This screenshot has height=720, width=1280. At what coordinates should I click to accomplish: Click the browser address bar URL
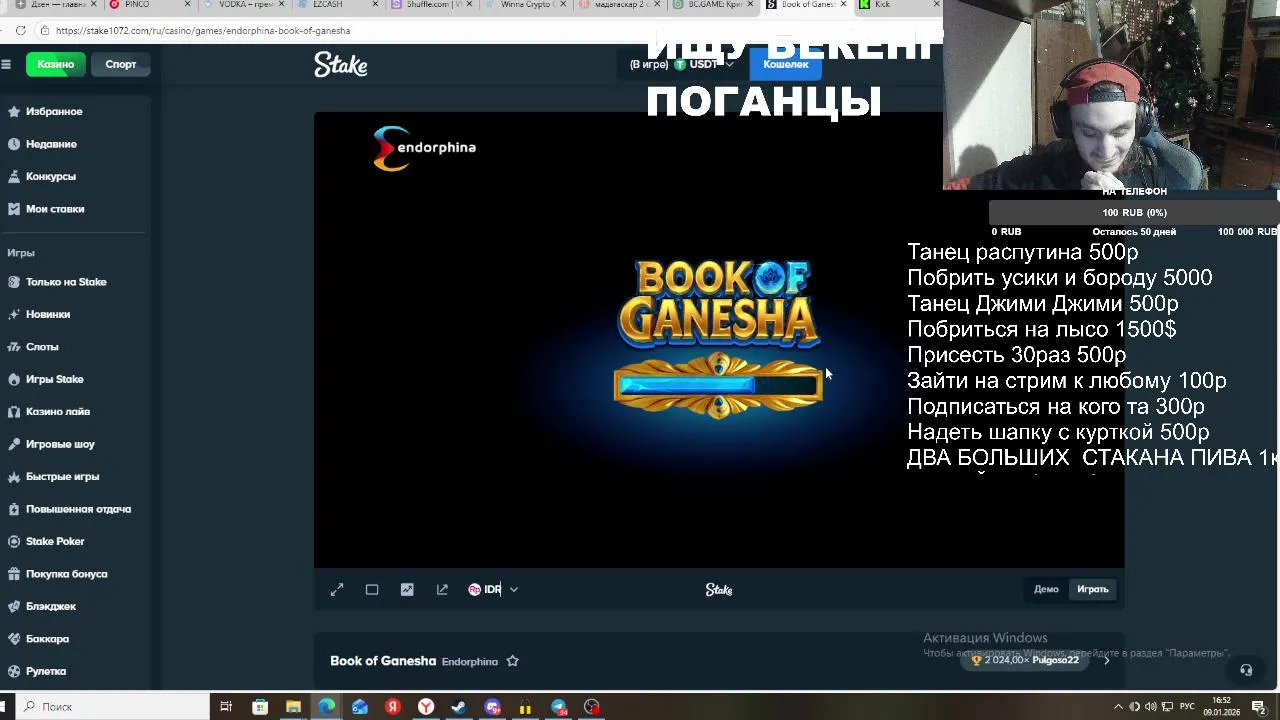203,30
